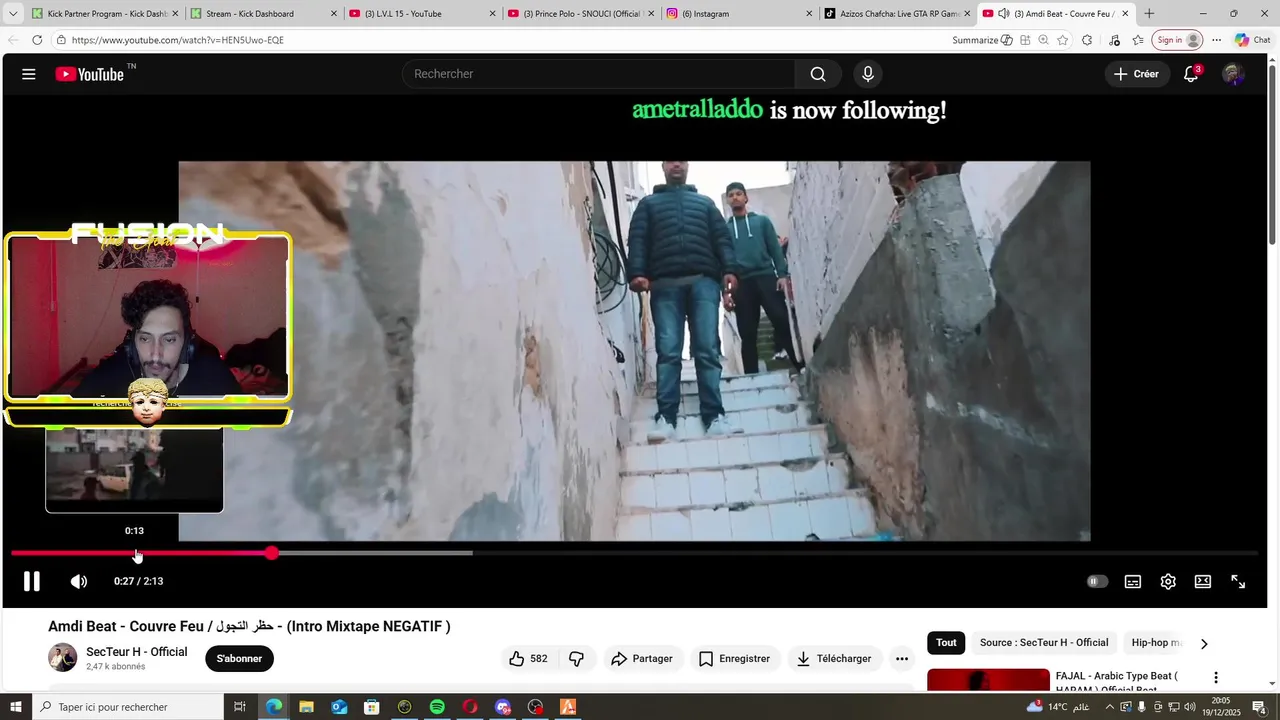Image resolution: width=1280 pixels, height=720 pixels.
Task: Click the address bar URL
Action: coord(177,40)
